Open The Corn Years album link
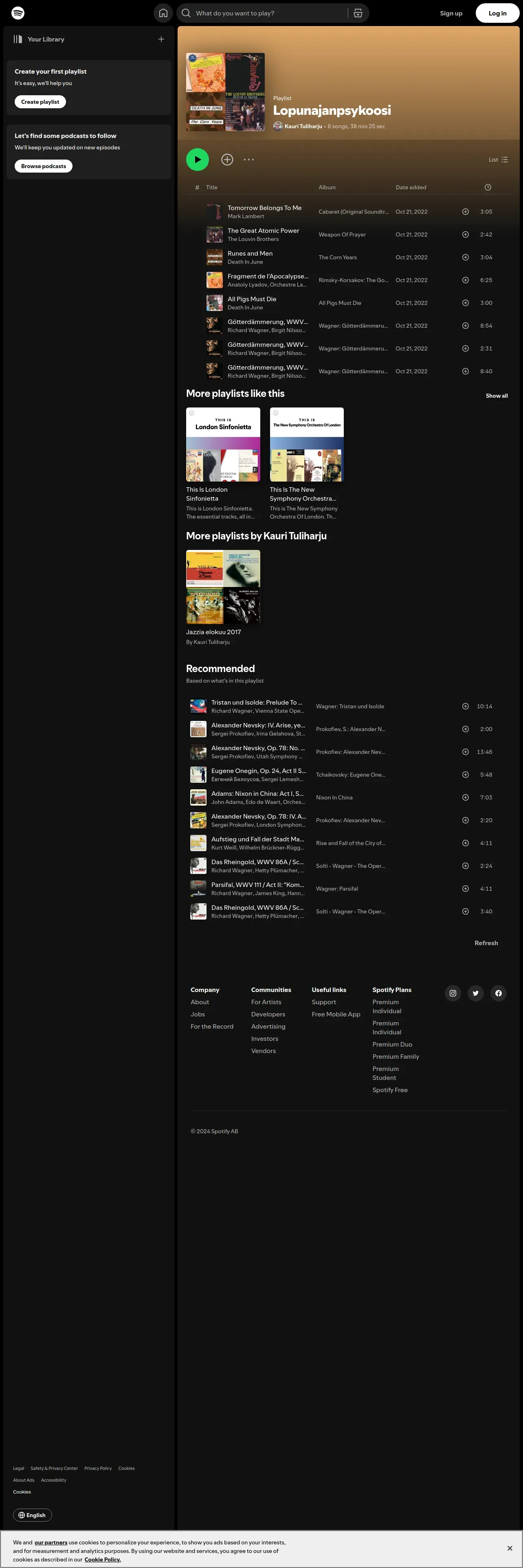This screenshot has height=1568, width=523. click(x=338, y=258)
